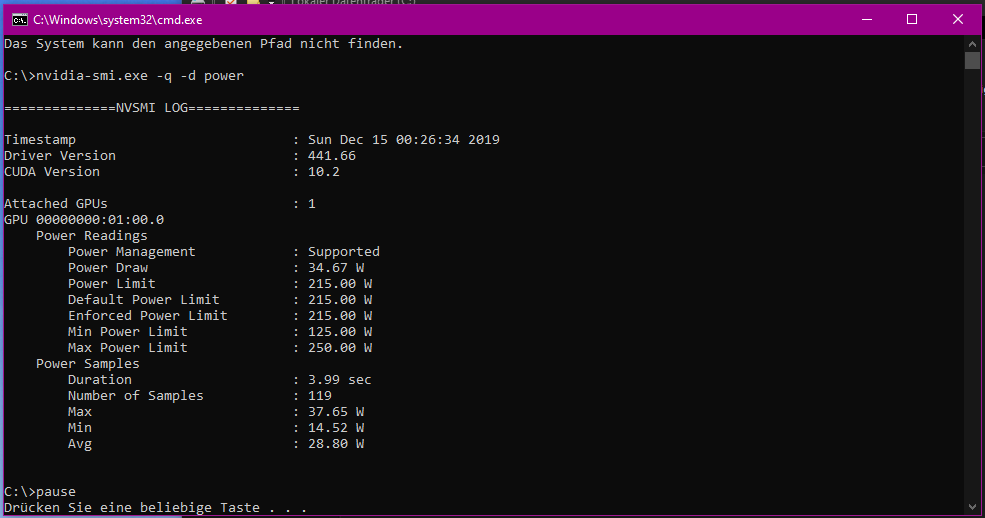Image resolution: width=985 pixels, height=518 pixels.
Task: Click the 'Power Limit' 215.00 W value
Action: pyautogui.click(x=340, y=284)
